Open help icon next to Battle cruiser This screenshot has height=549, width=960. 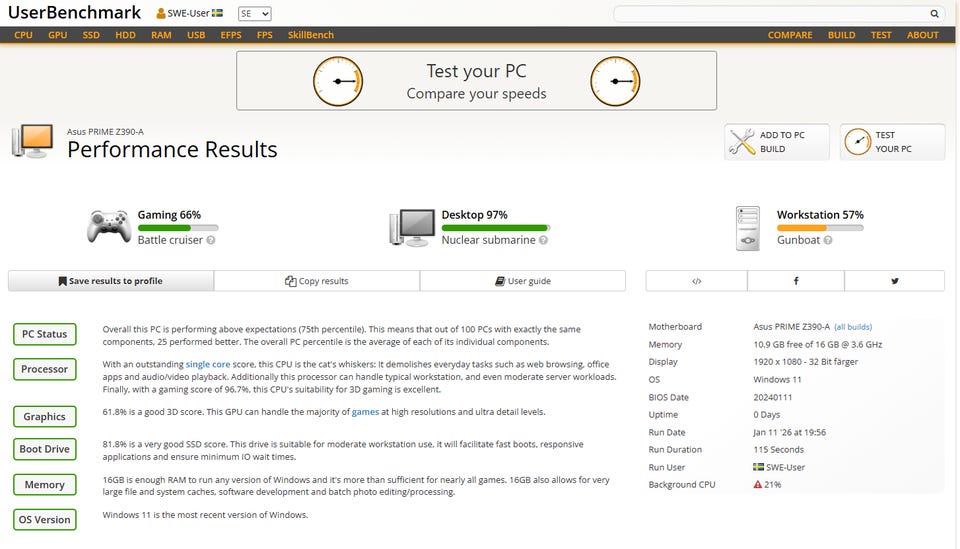click(211, 240)
